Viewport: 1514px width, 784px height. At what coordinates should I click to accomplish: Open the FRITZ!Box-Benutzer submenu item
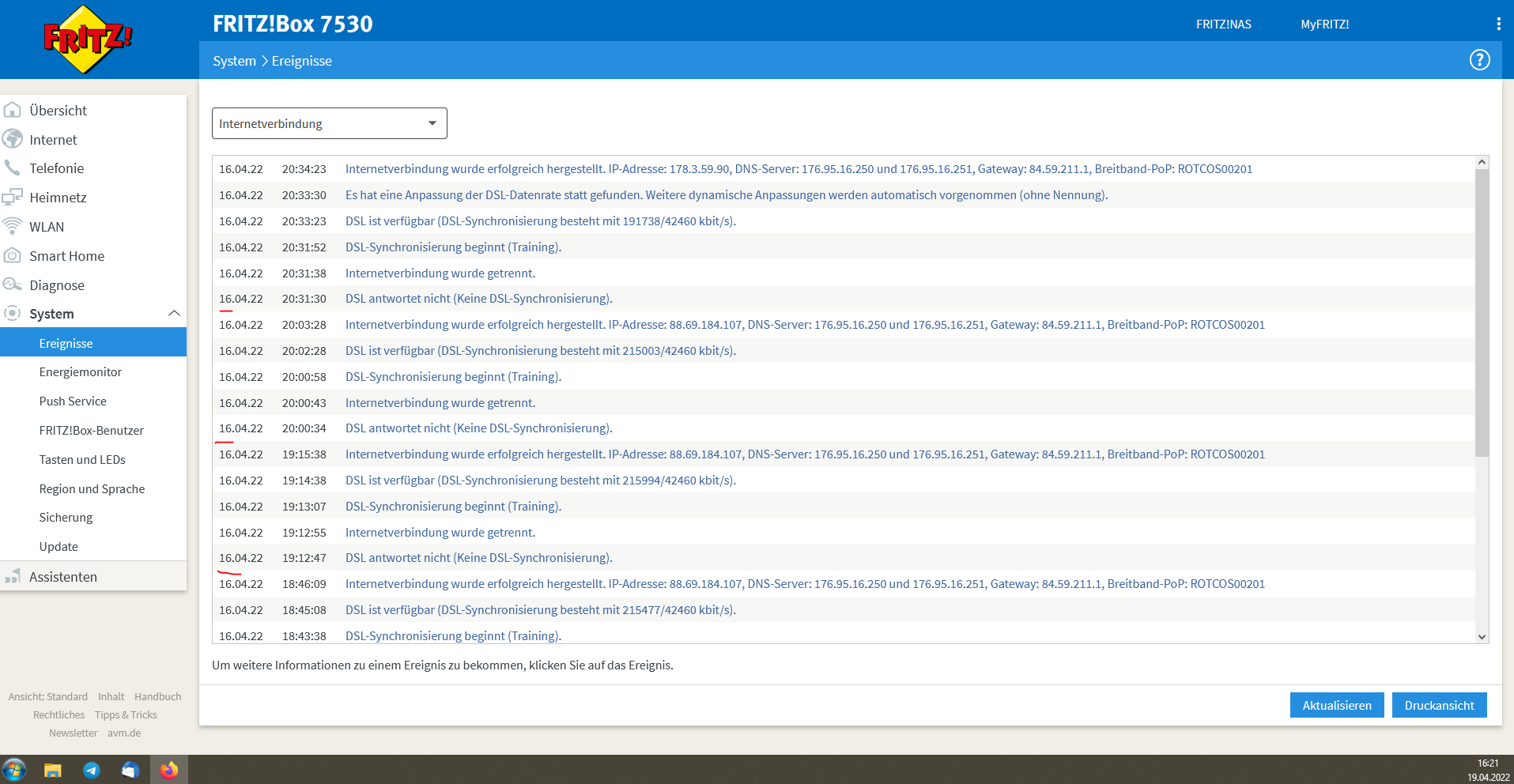click(x=93, y=431)
